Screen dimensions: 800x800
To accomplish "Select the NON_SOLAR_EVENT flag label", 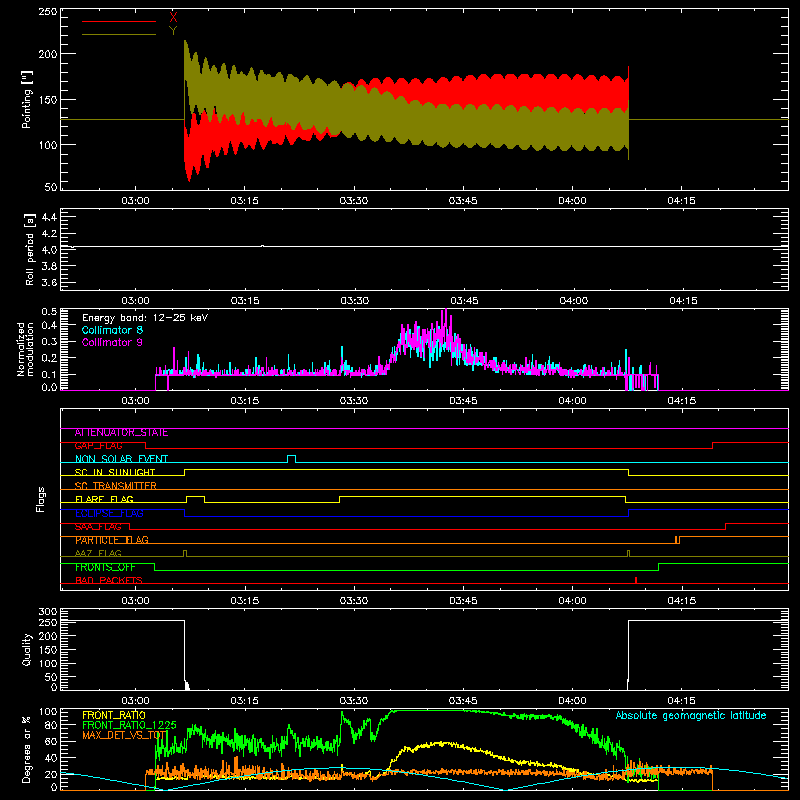I will 121,459.
